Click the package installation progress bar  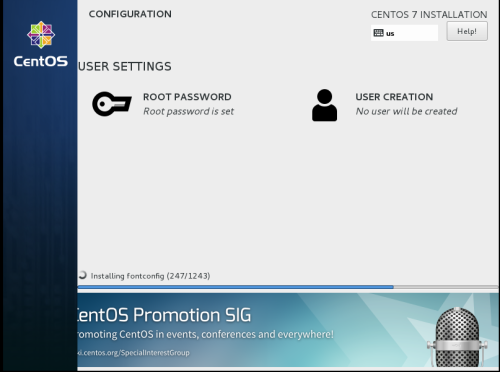pos(288,287)
